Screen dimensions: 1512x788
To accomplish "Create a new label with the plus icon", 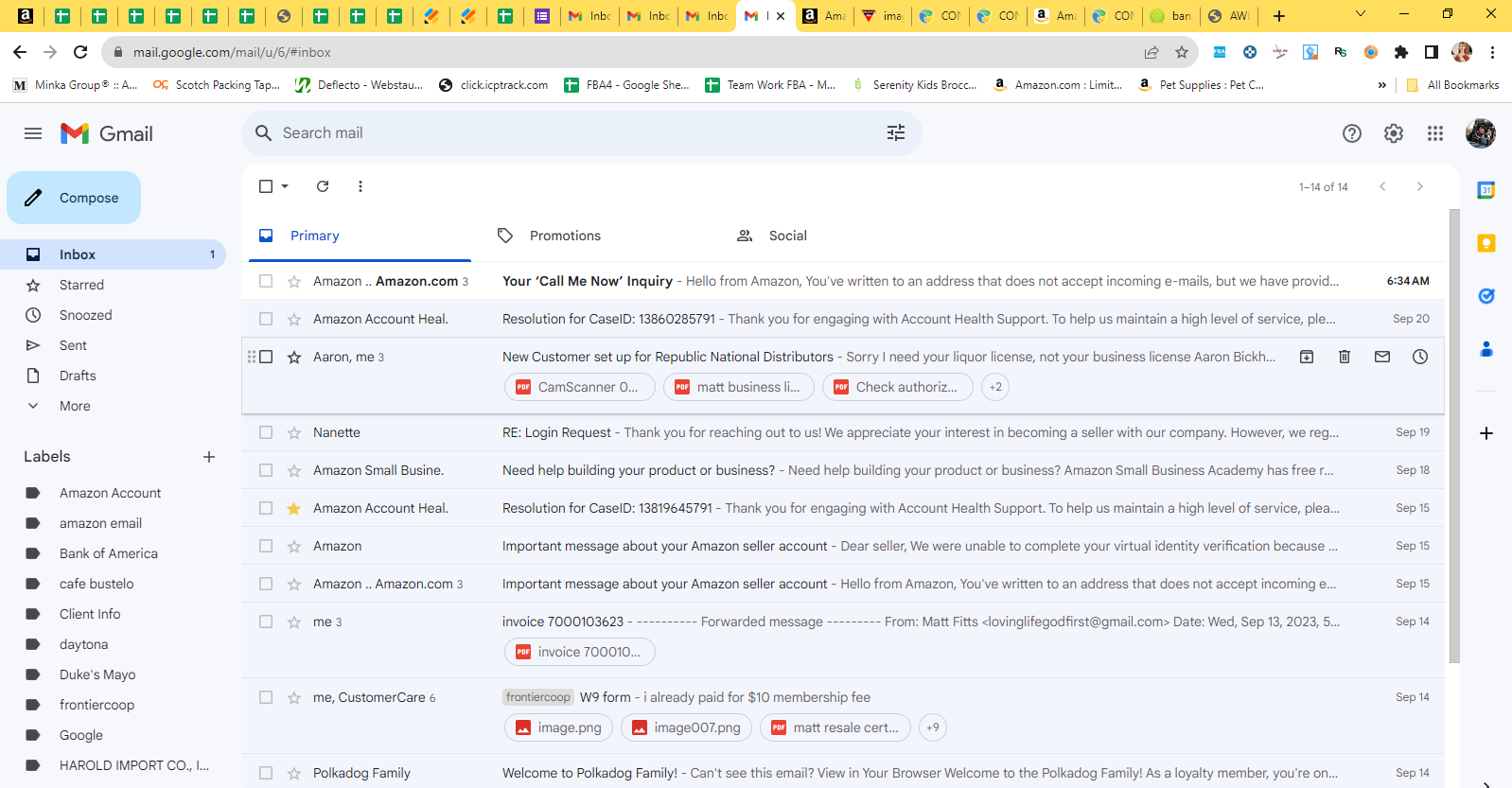I will point(209,457).
